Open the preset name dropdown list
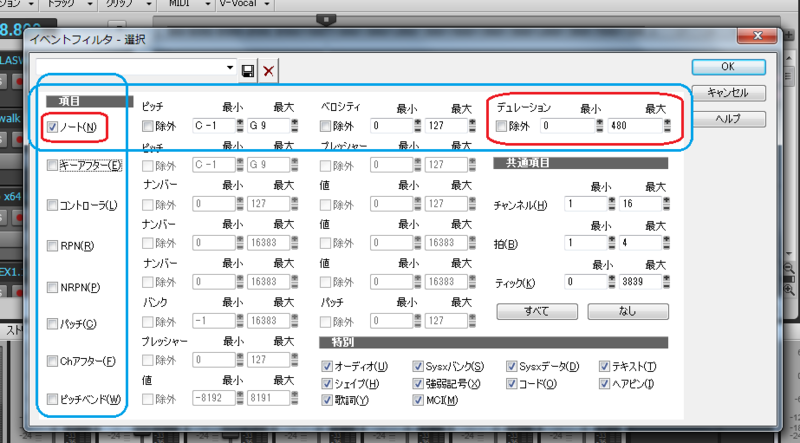The height and width of the screenshot is (443, 800). pos(230,68)
